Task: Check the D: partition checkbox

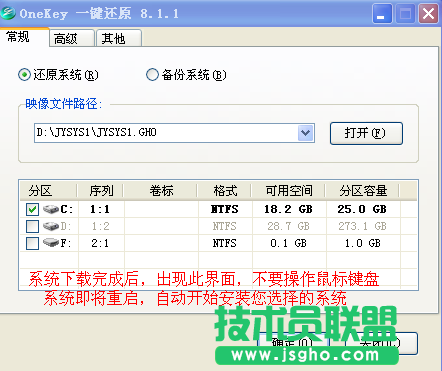Action: (32, 227)
